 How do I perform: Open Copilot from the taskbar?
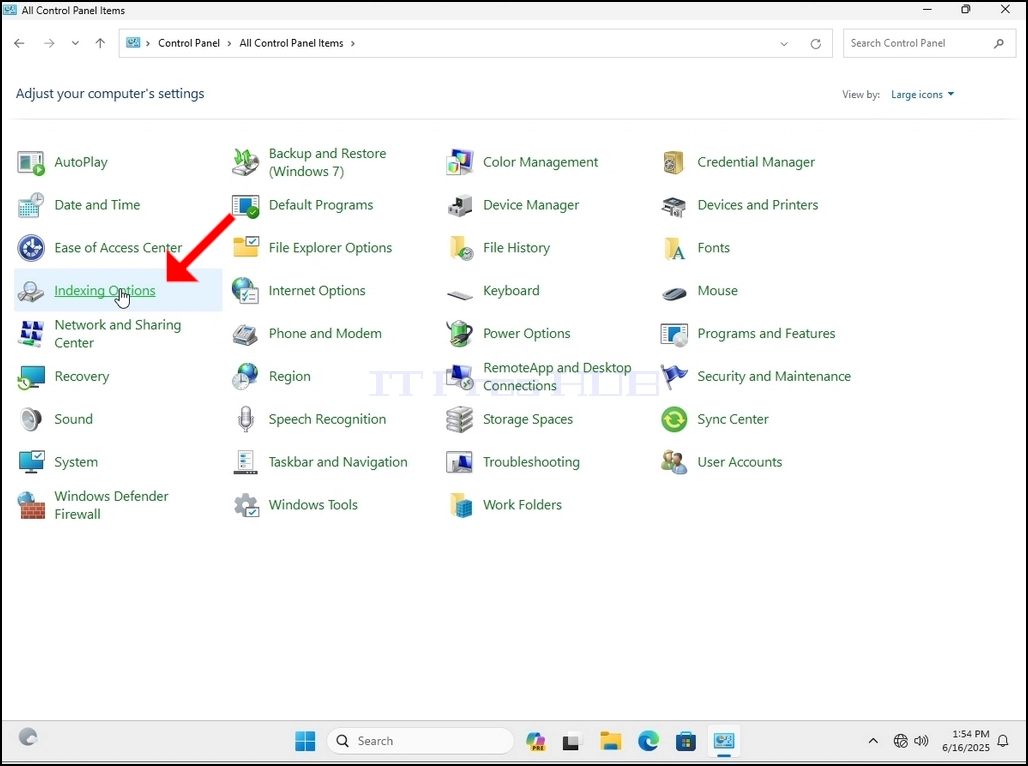point(536,741)
